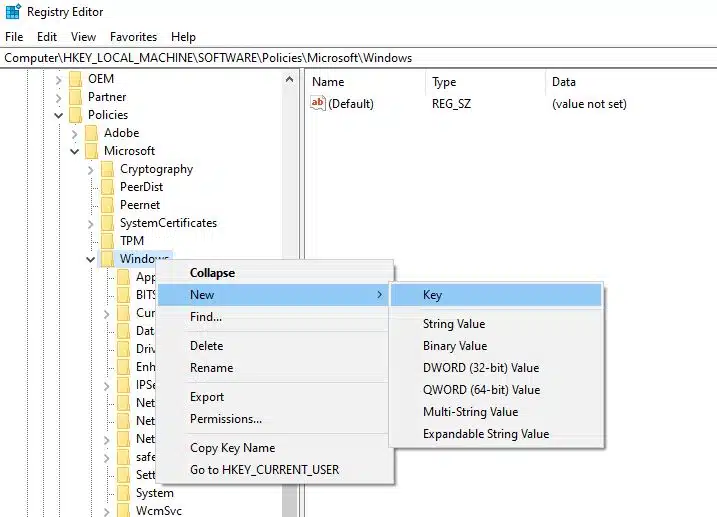Collapse the Windows key chevron

[x=91, y=259]
